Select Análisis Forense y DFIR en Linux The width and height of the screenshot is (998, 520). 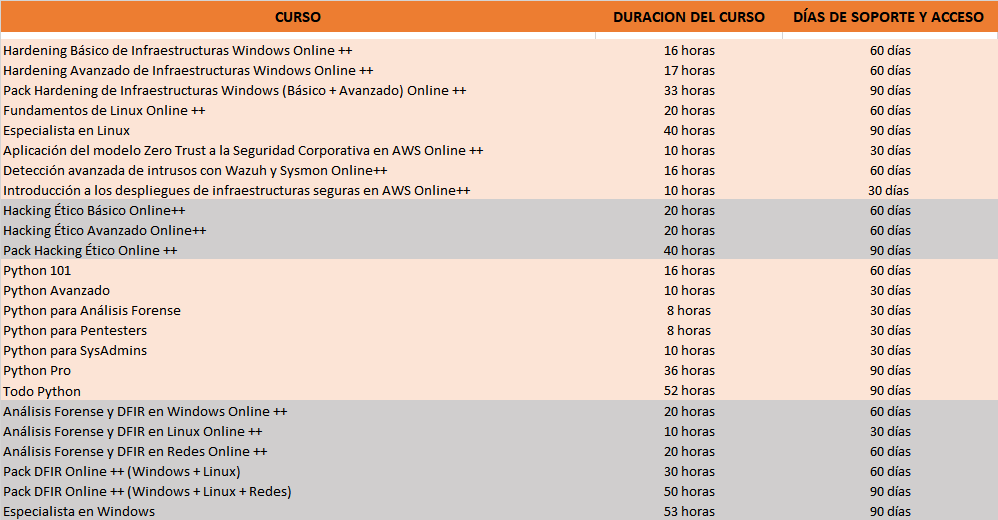132,432
